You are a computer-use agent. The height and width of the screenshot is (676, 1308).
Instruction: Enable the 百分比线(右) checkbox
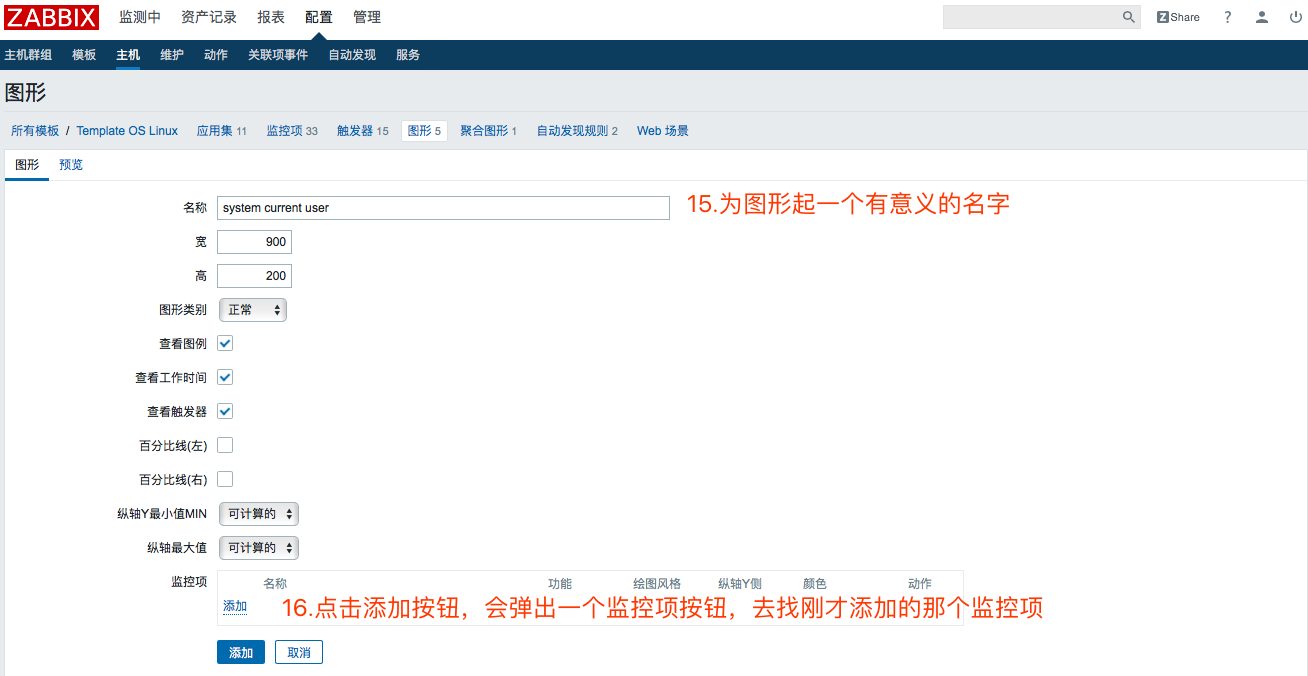point(225,479)
